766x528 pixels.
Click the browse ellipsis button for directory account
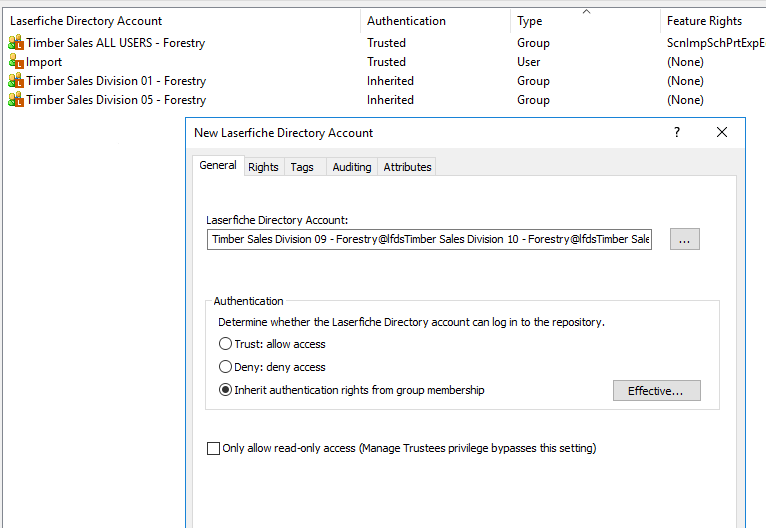tap(684, 239)
